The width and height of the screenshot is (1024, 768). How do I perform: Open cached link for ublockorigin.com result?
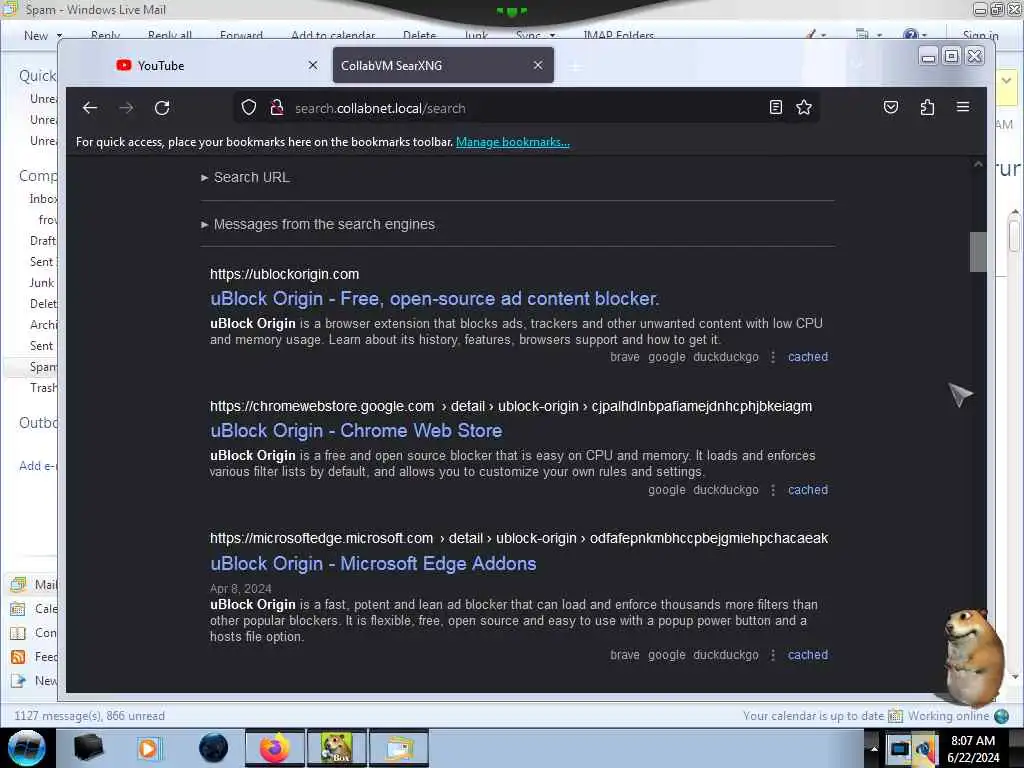pos(808,357)
